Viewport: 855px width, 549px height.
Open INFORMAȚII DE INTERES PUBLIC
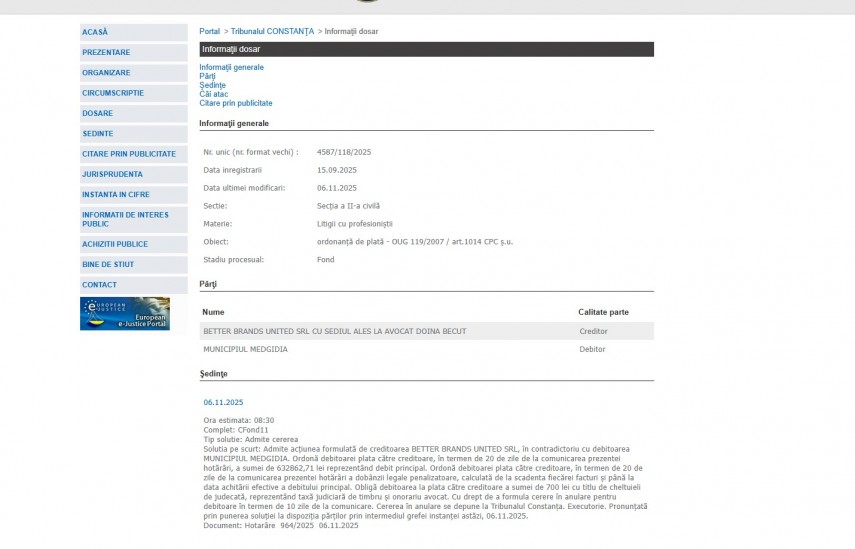(x=125, y=219)
